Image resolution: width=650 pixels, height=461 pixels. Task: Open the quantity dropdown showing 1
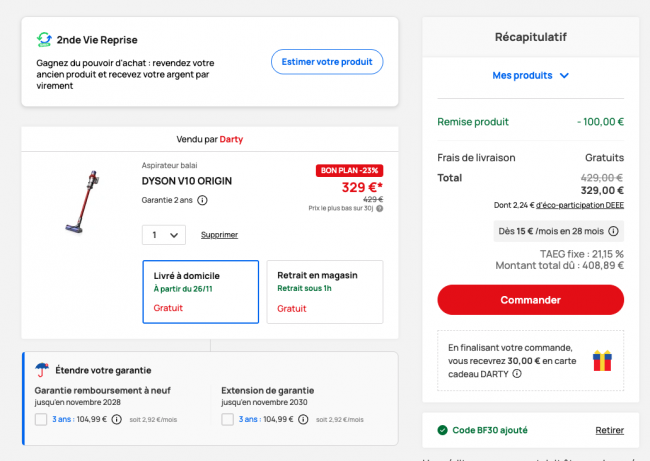click(163, 235)
